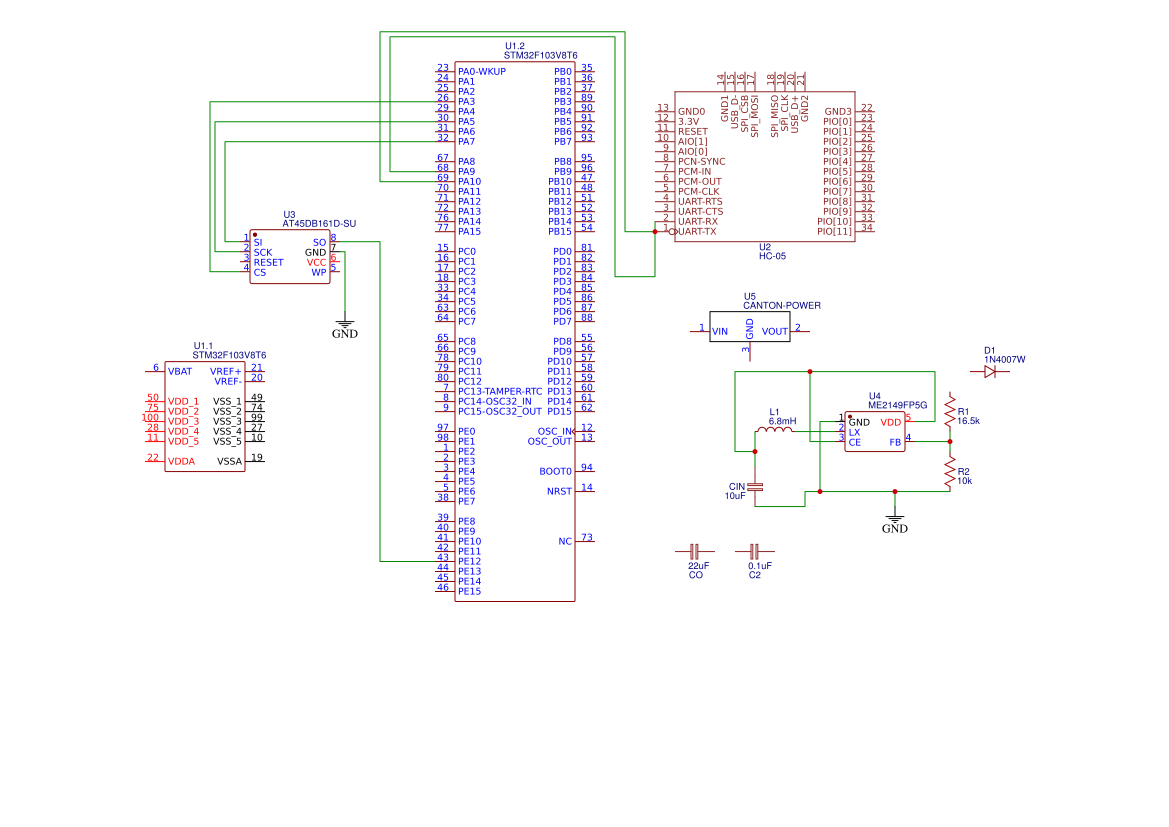
Task: Click diode D1 1N4007W symbol
Action: pos(991,369)
